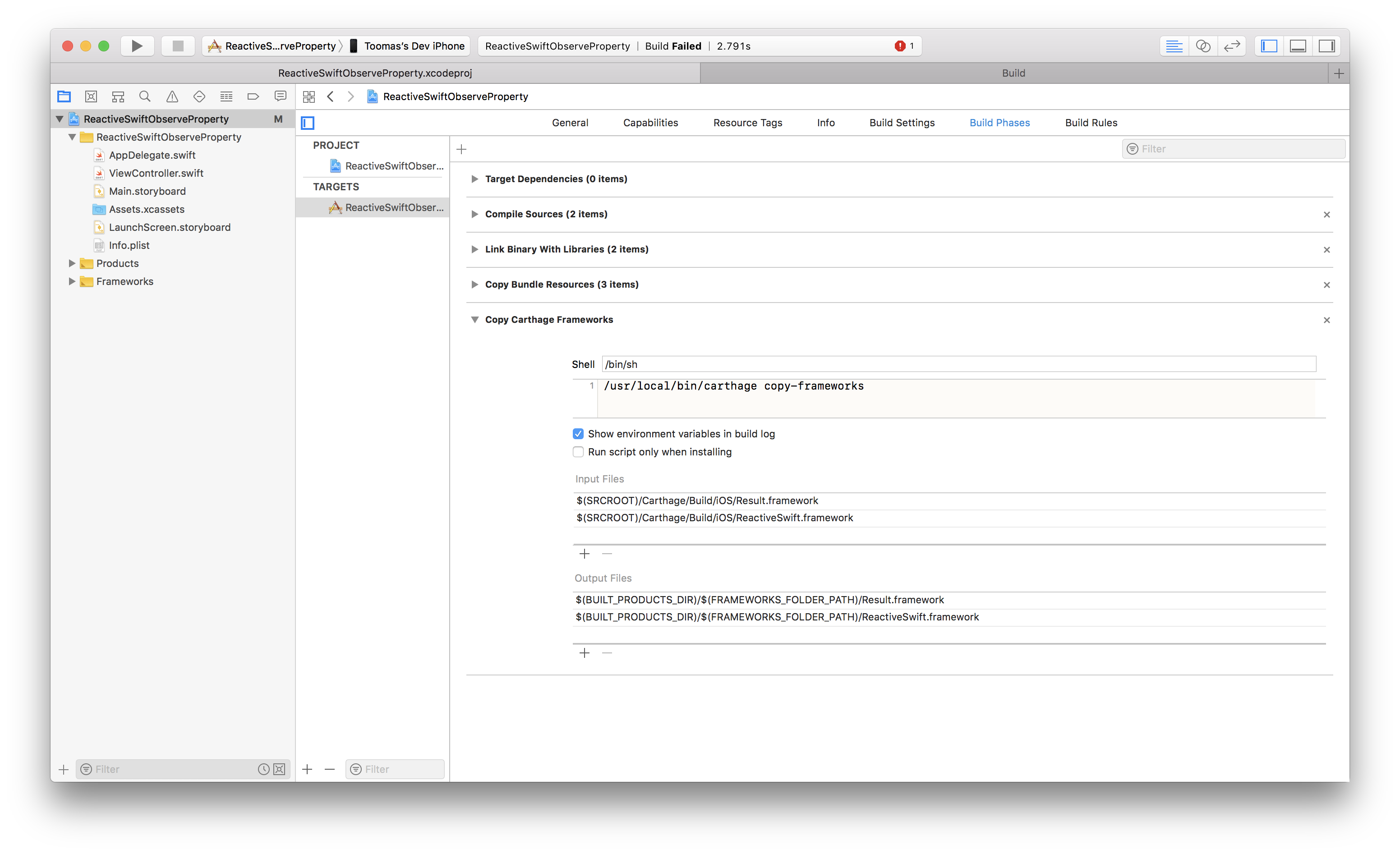Uncheck Show environment variables in build log
The height and width of the screenshot is (854, 1400).
pyautogui.click(x=578, y=433)
